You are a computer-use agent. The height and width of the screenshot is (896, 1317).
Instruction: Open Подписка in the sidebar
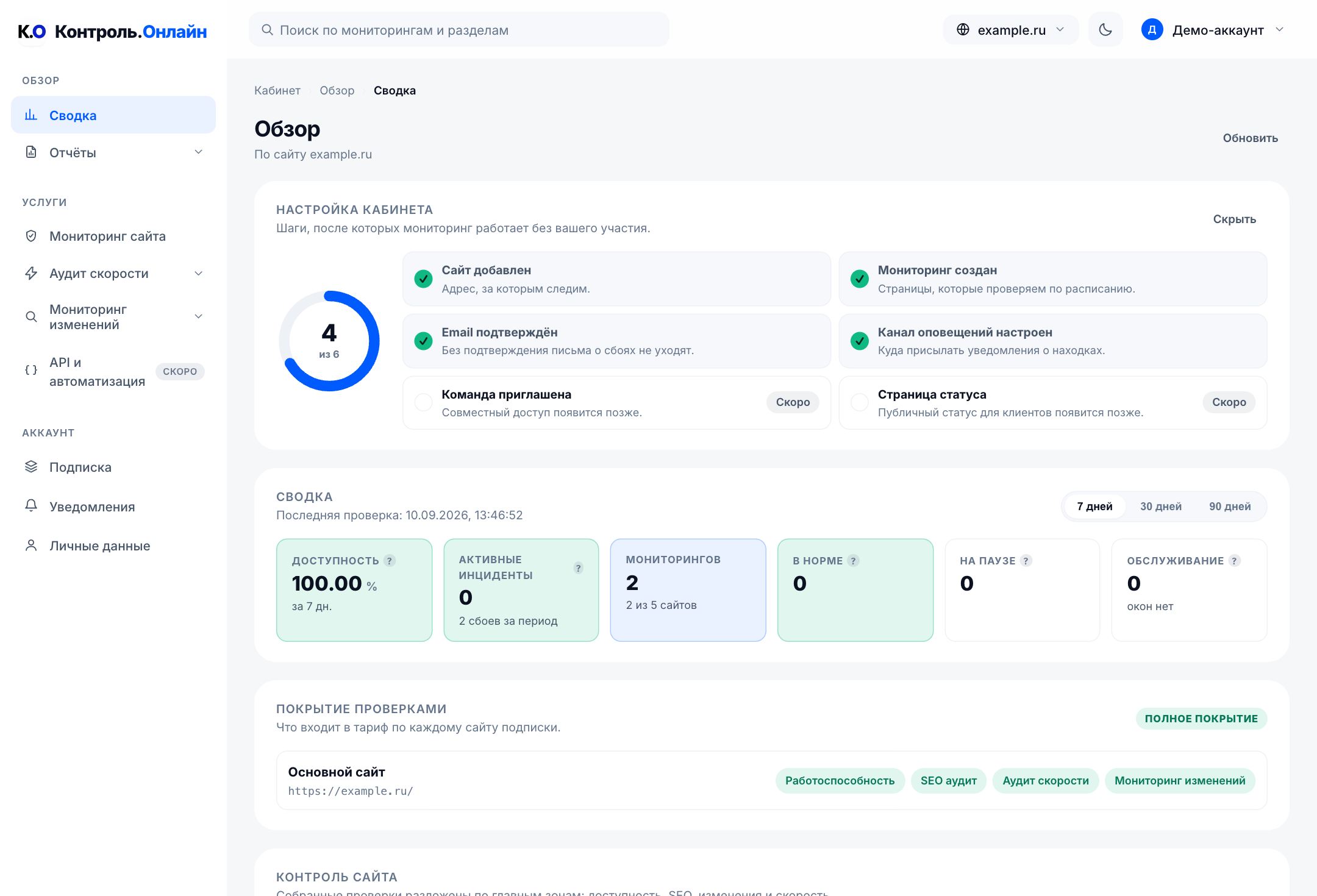(x=113, y=467)
